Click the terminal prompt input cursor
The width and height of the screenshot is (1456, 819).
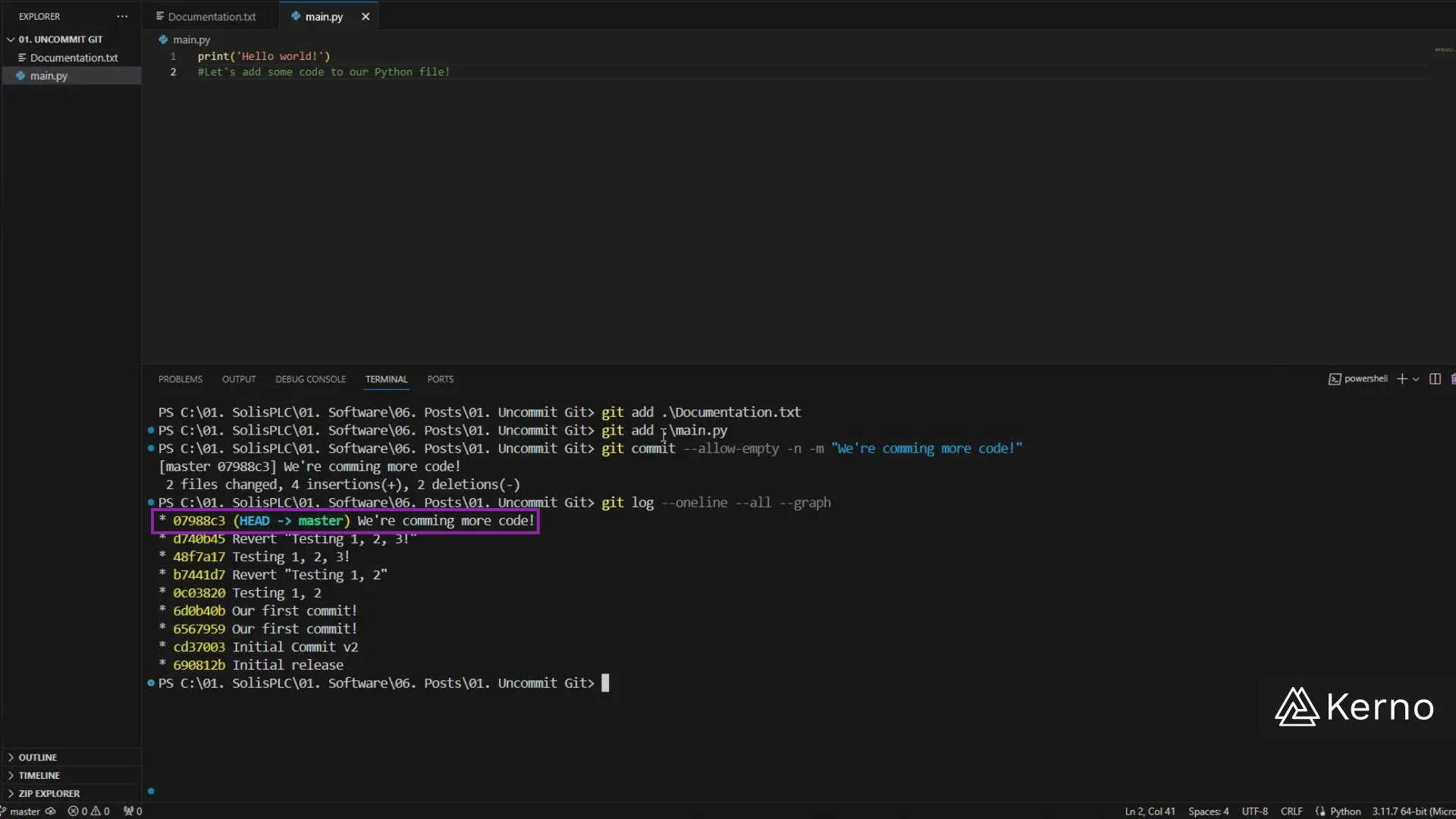click(x=605, y=683)
